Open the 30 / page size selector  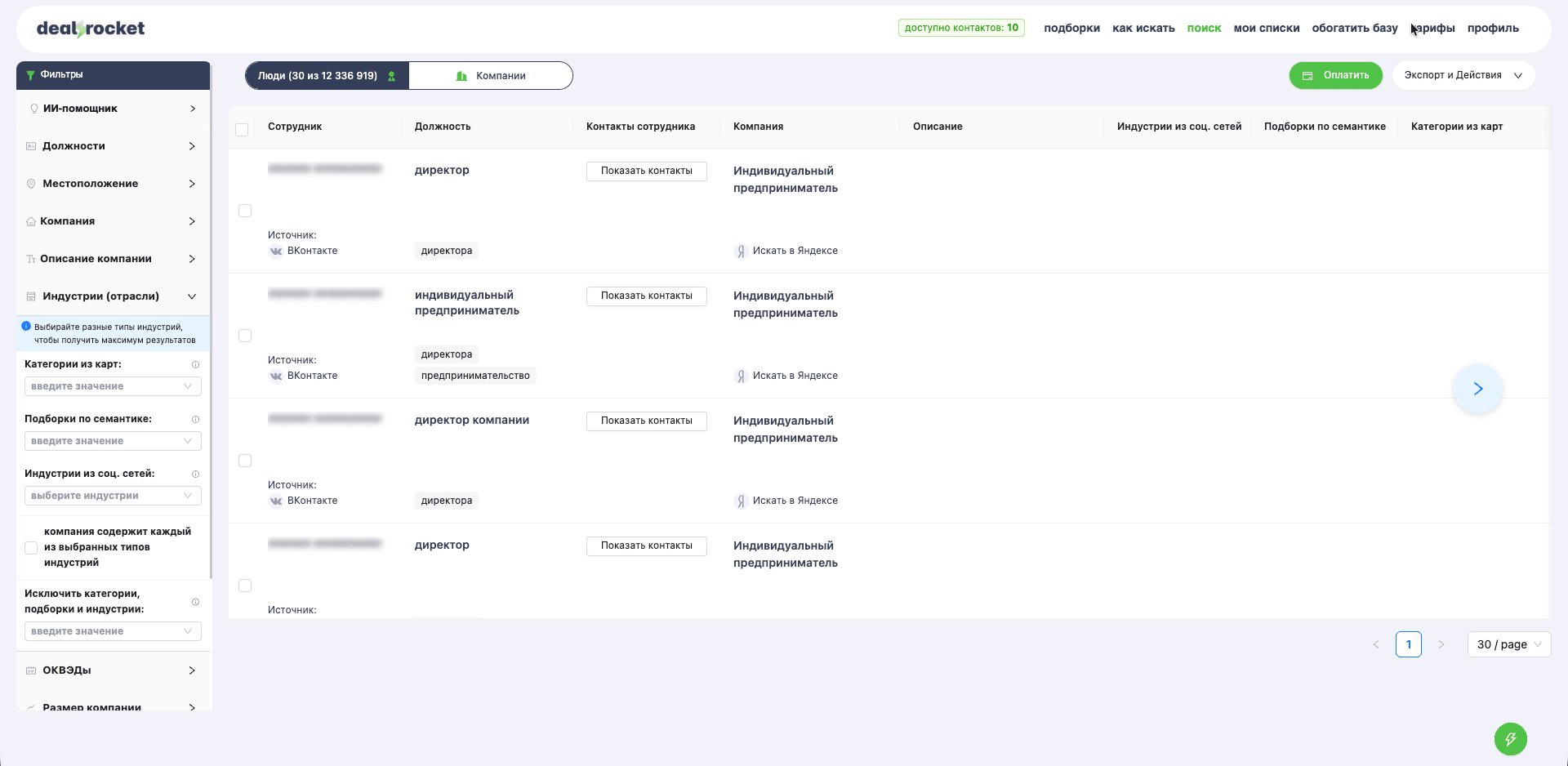1509,644
